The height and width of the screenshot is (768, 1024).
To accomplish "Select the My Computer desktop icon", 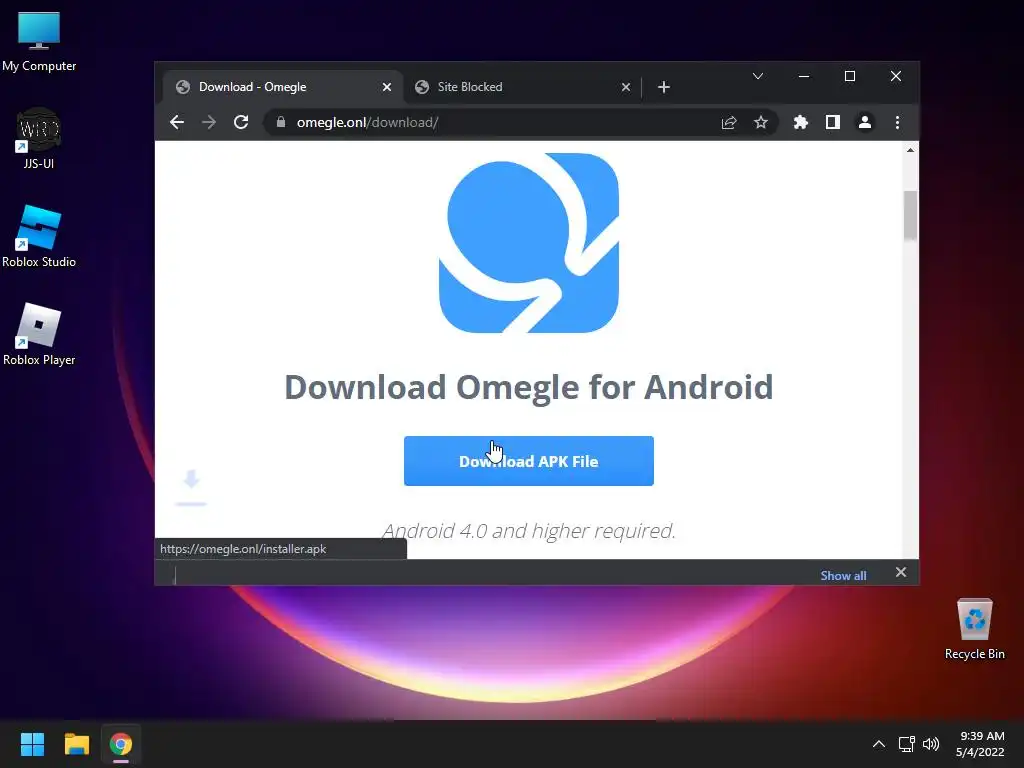I will point(39,41).
